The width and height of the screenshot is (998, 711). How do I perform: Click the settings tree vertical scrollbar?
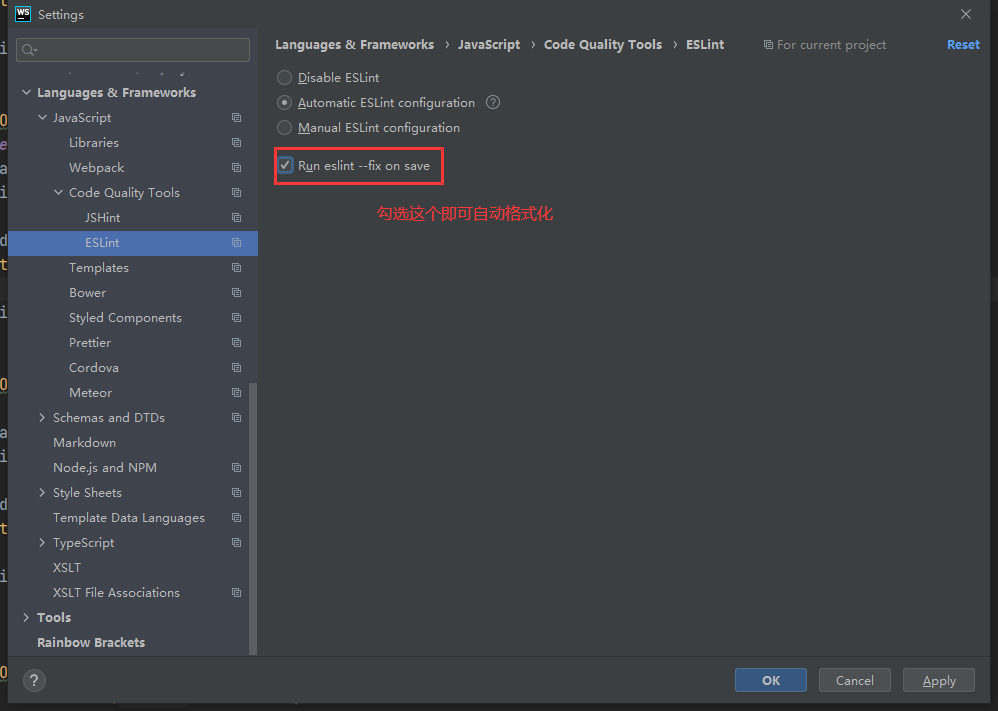tap(253, 518)
